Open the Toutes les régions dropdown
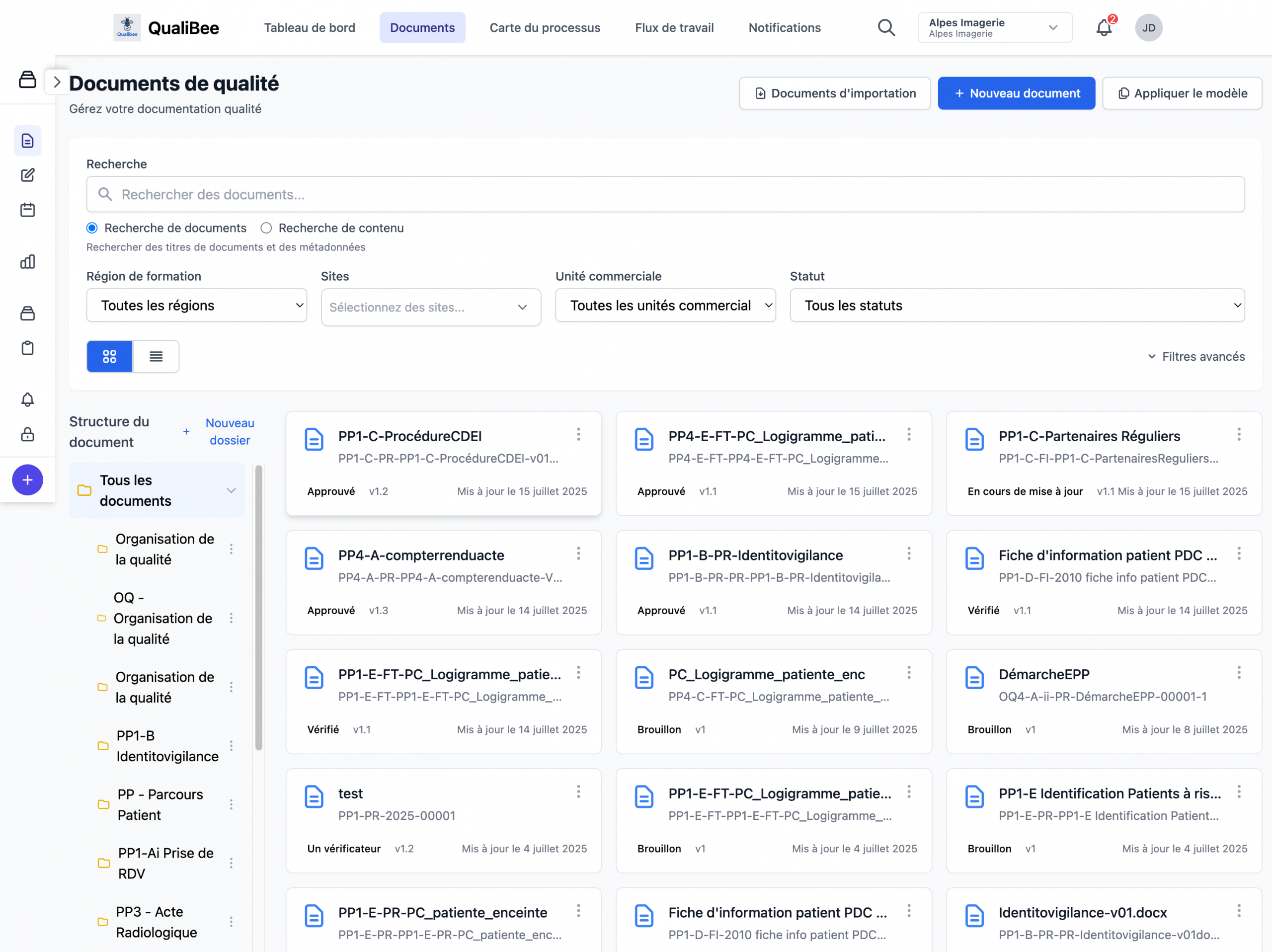Image resolution: width=1272 pixels, height=952 pixels. click(196, 305)
